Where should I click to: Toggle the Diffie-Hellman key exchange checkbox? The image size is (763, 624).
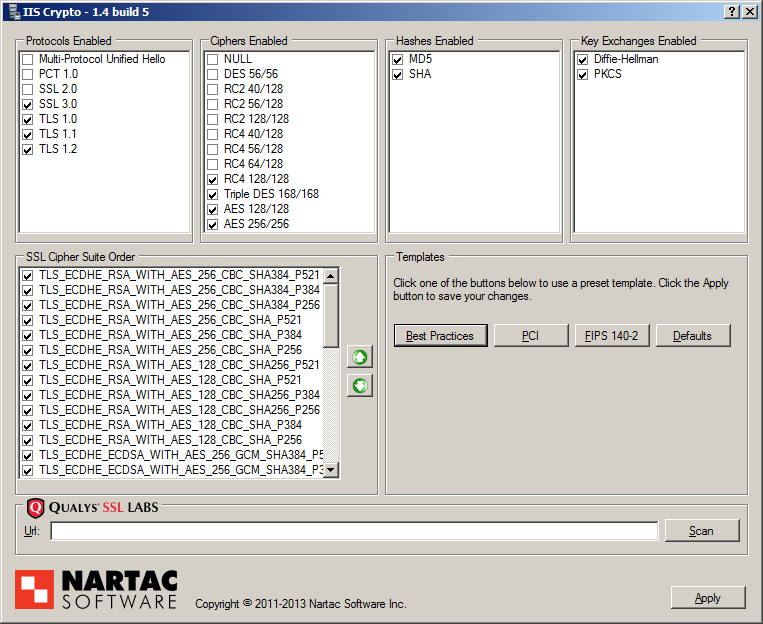click(583, 59)
